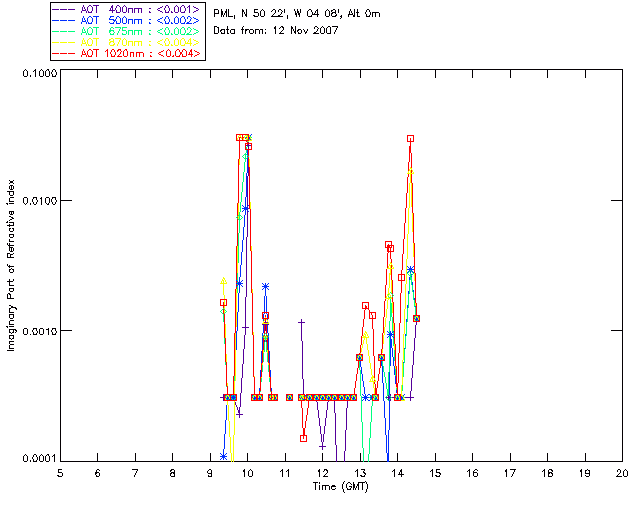Screen dimensions: 640x512
Task: Click the 'Data from: 12 Nov 2007' label
Action: [276, 31]
